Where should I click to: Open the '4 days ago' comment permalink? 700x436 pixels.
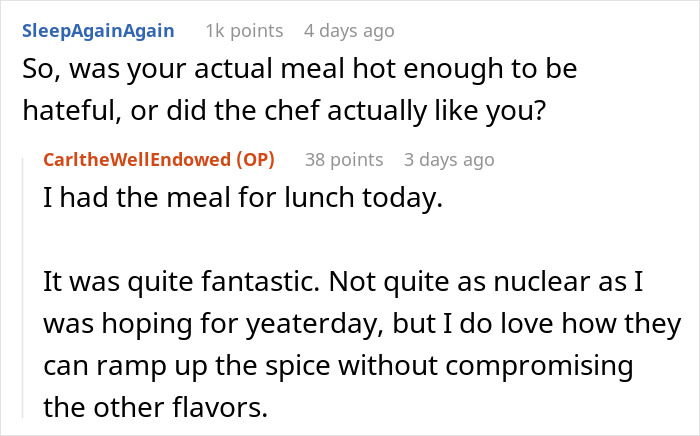pyautogui.click(x=348, y=31)
